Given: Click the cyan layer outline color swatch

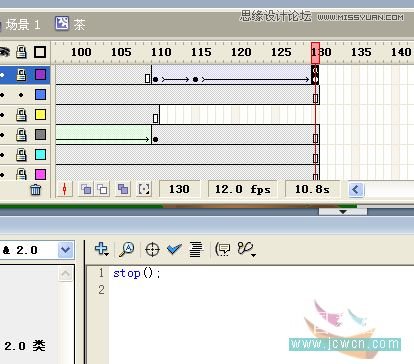Looking at the screenshot, I should 40,154.
